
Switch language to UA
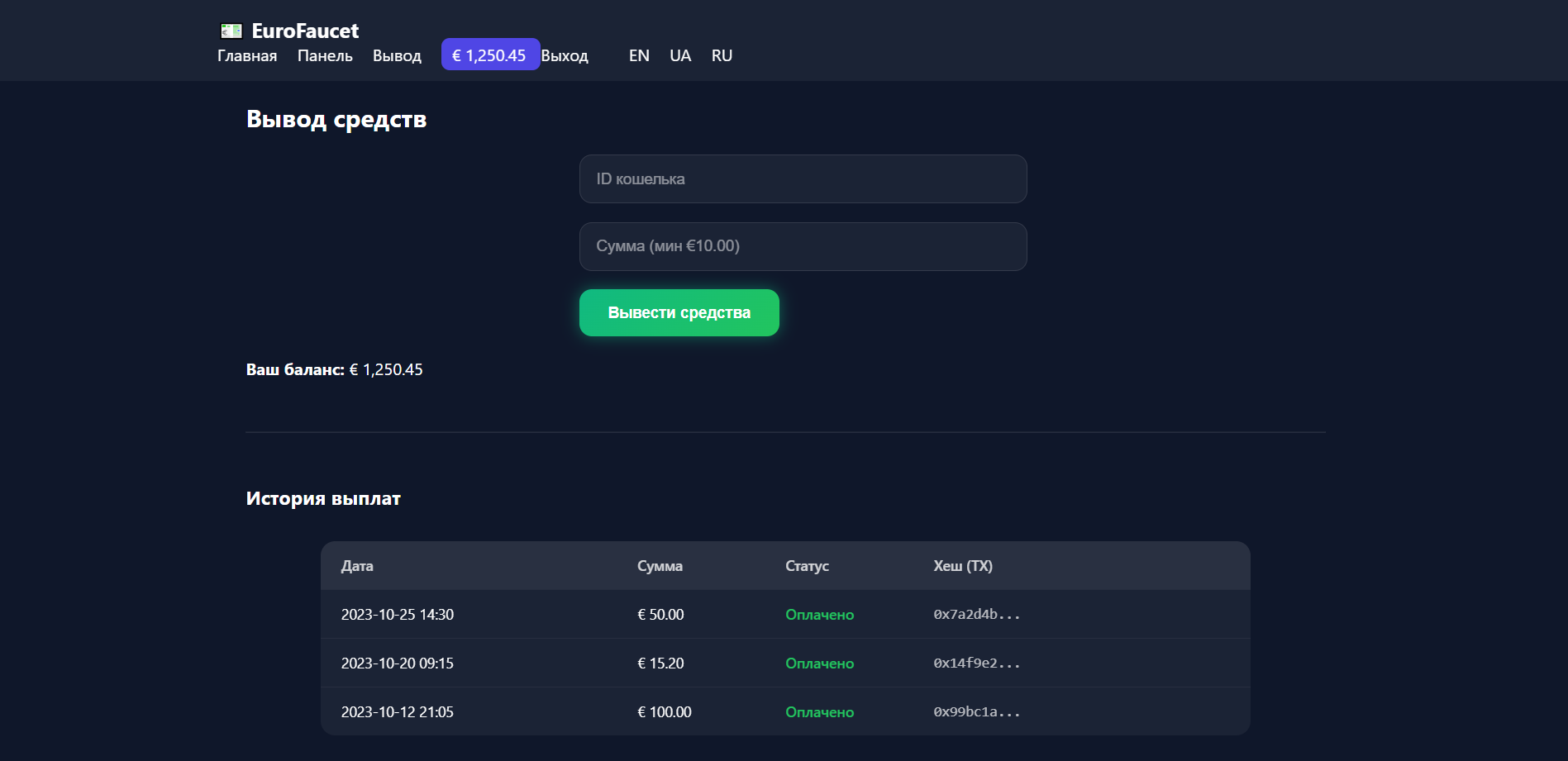coord(680,55)
